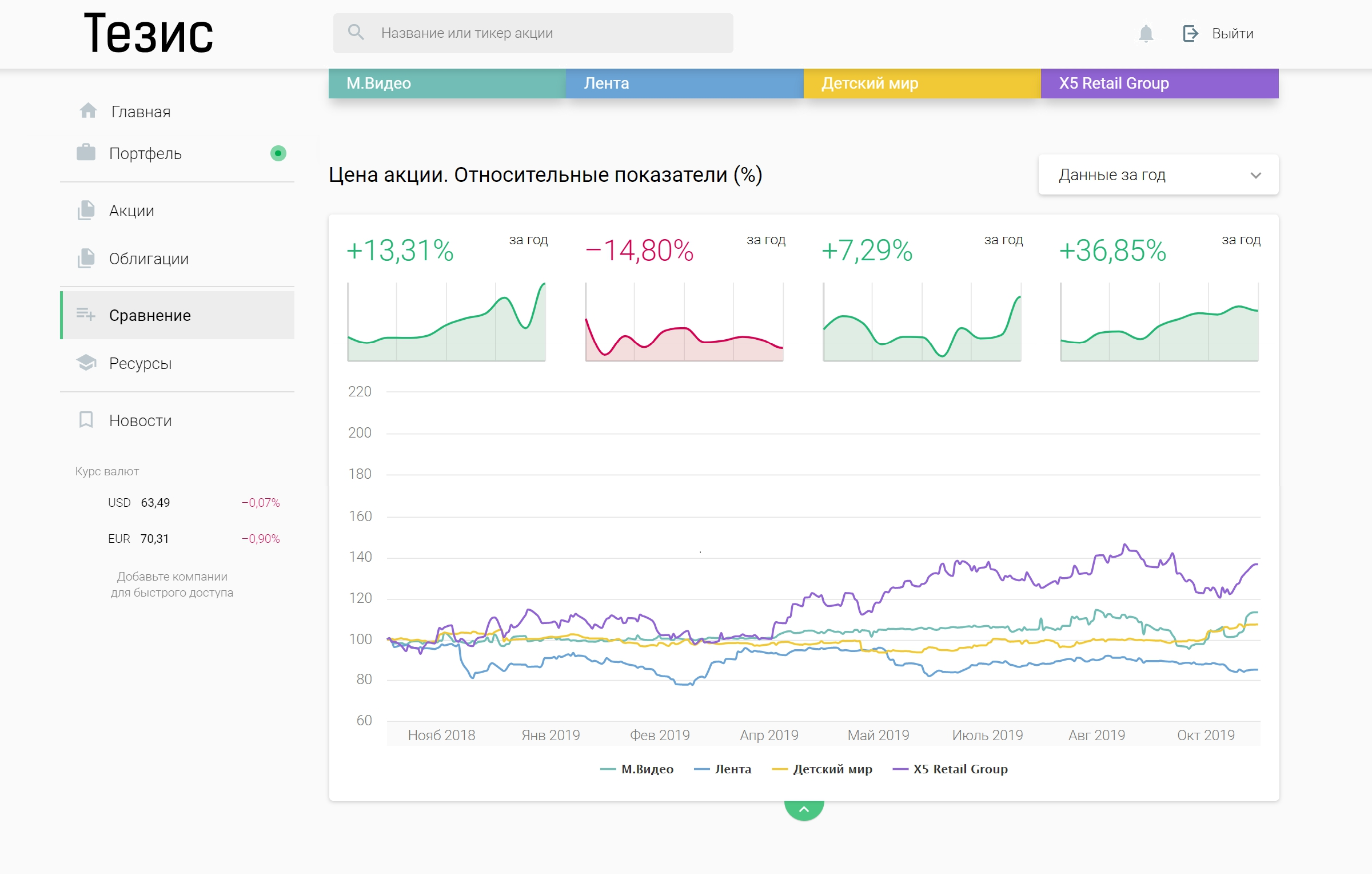
Task: Click the +13,31% yearly change value
Action: pyautogui.click(x=400, y=250)
